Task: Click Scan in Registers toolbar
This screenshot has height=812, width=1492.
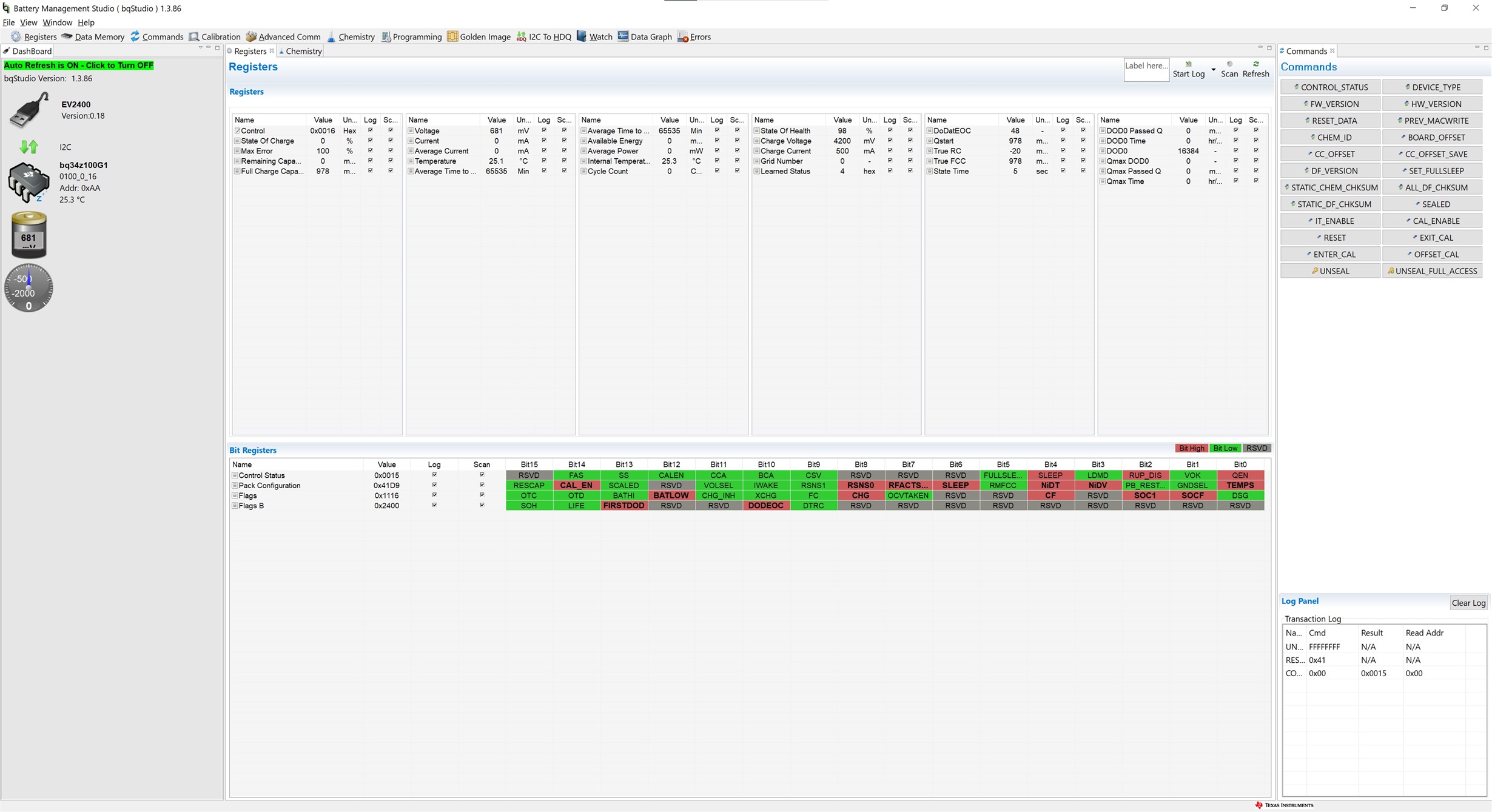Action: pos(1229,69)
